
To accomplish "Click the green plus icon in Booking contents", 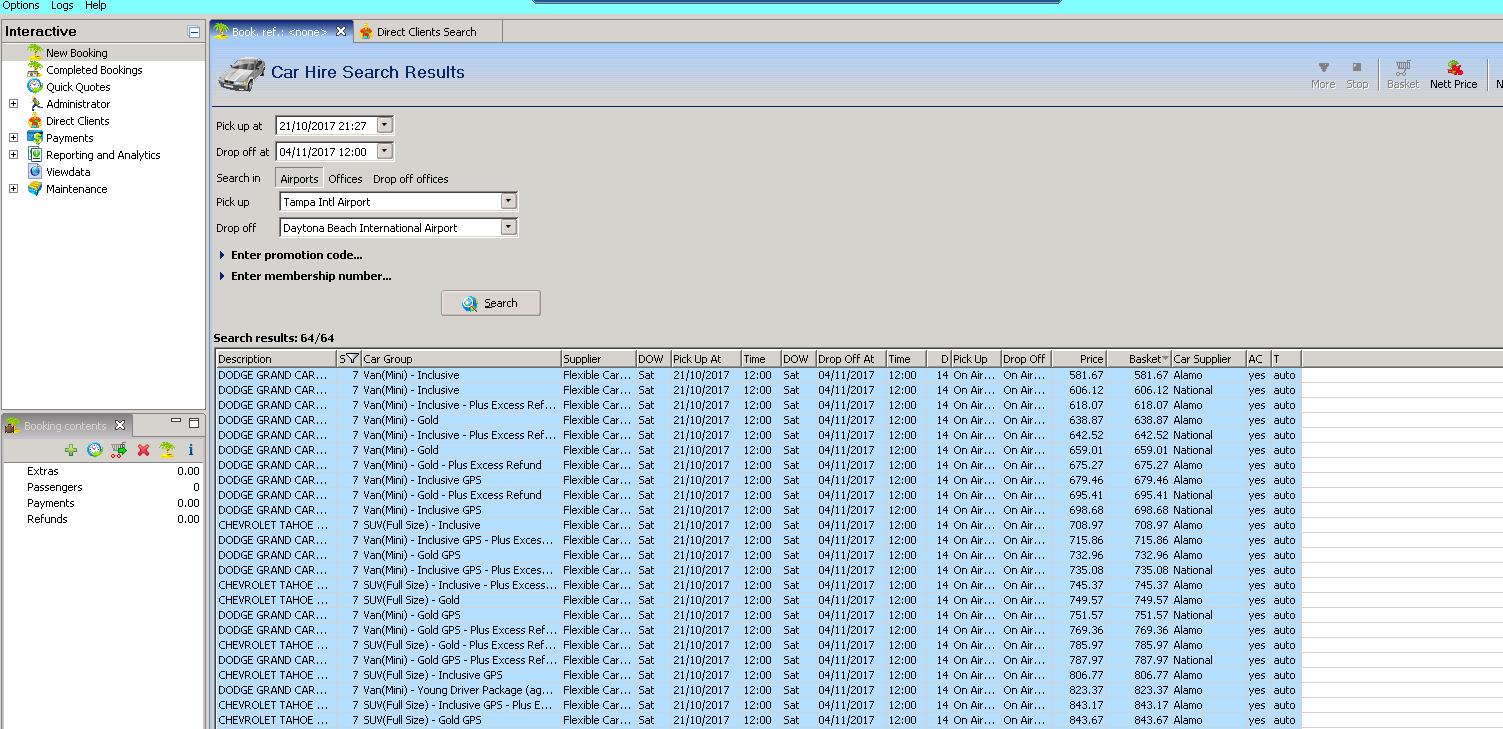I will [x=71, y=450].
